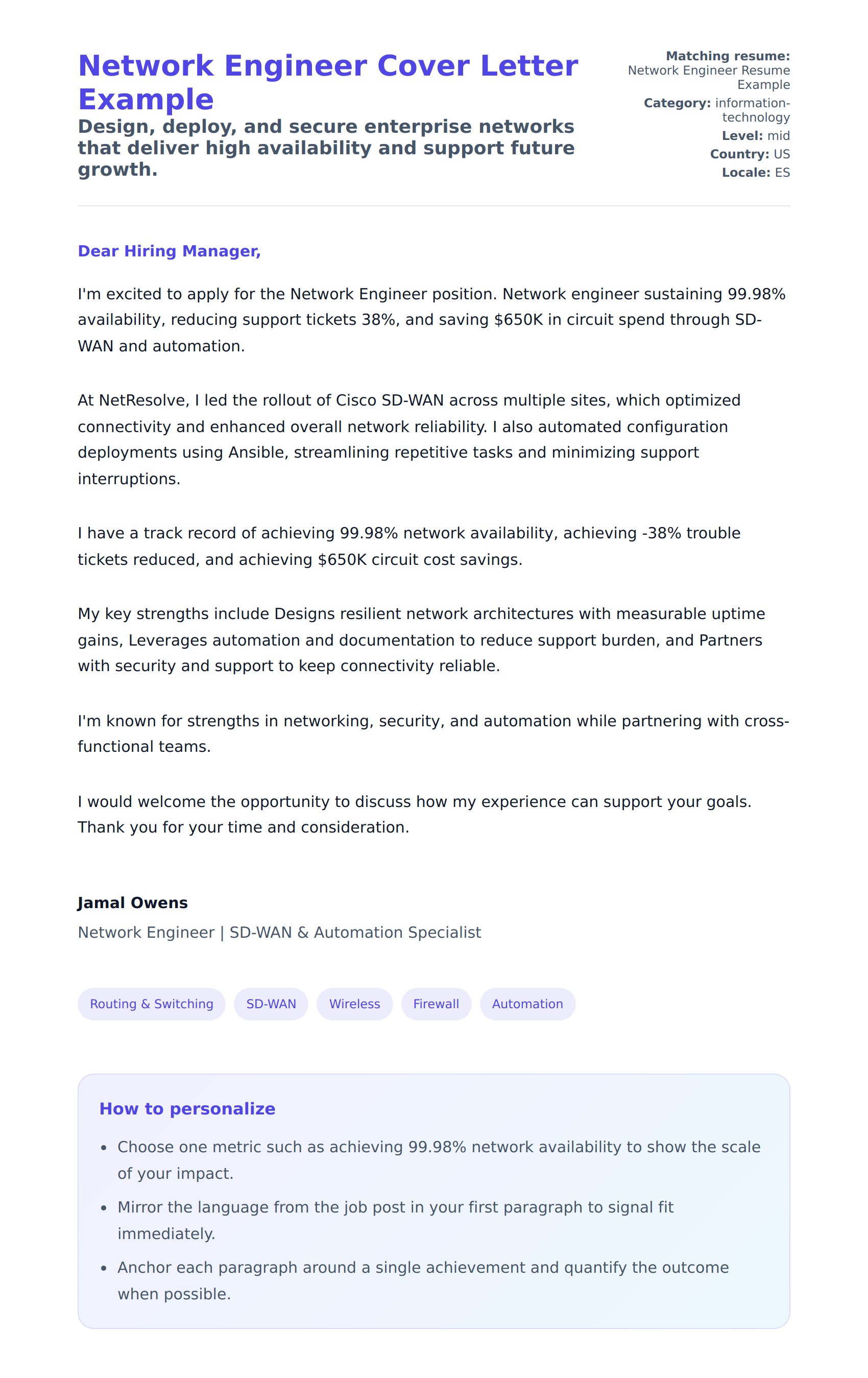Click the Jamal Owens signature name
This screenshot has width=868, height=1378.
(x=132, y=902)
